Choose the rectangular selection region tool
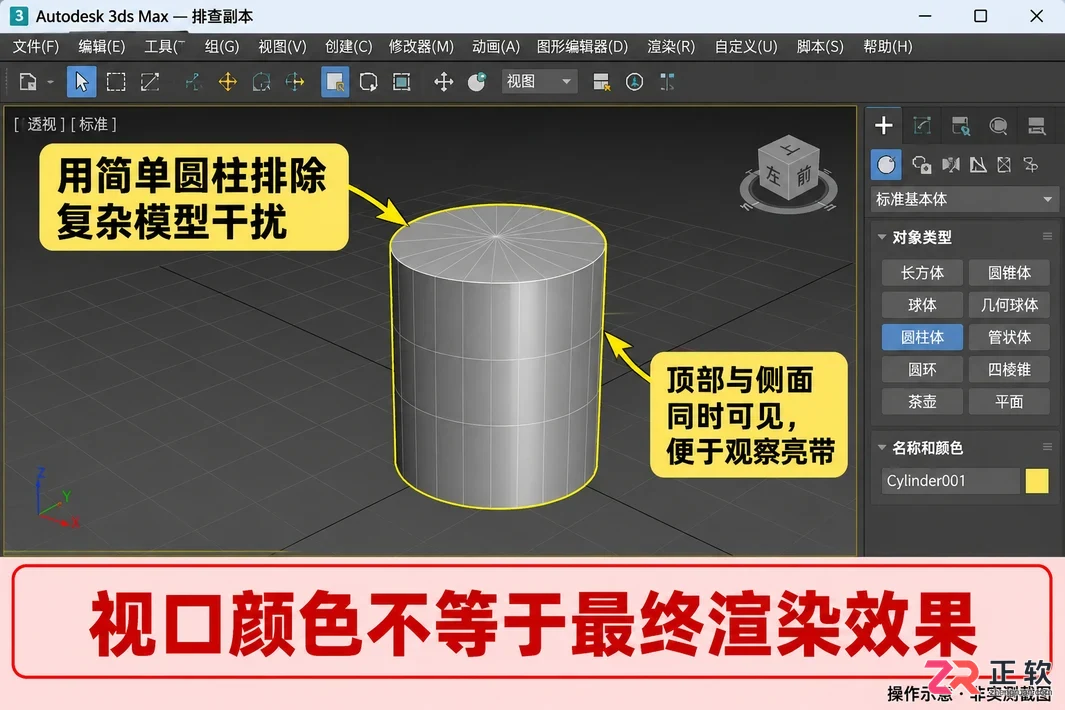The image size is (1065, 710). (116, 82)
